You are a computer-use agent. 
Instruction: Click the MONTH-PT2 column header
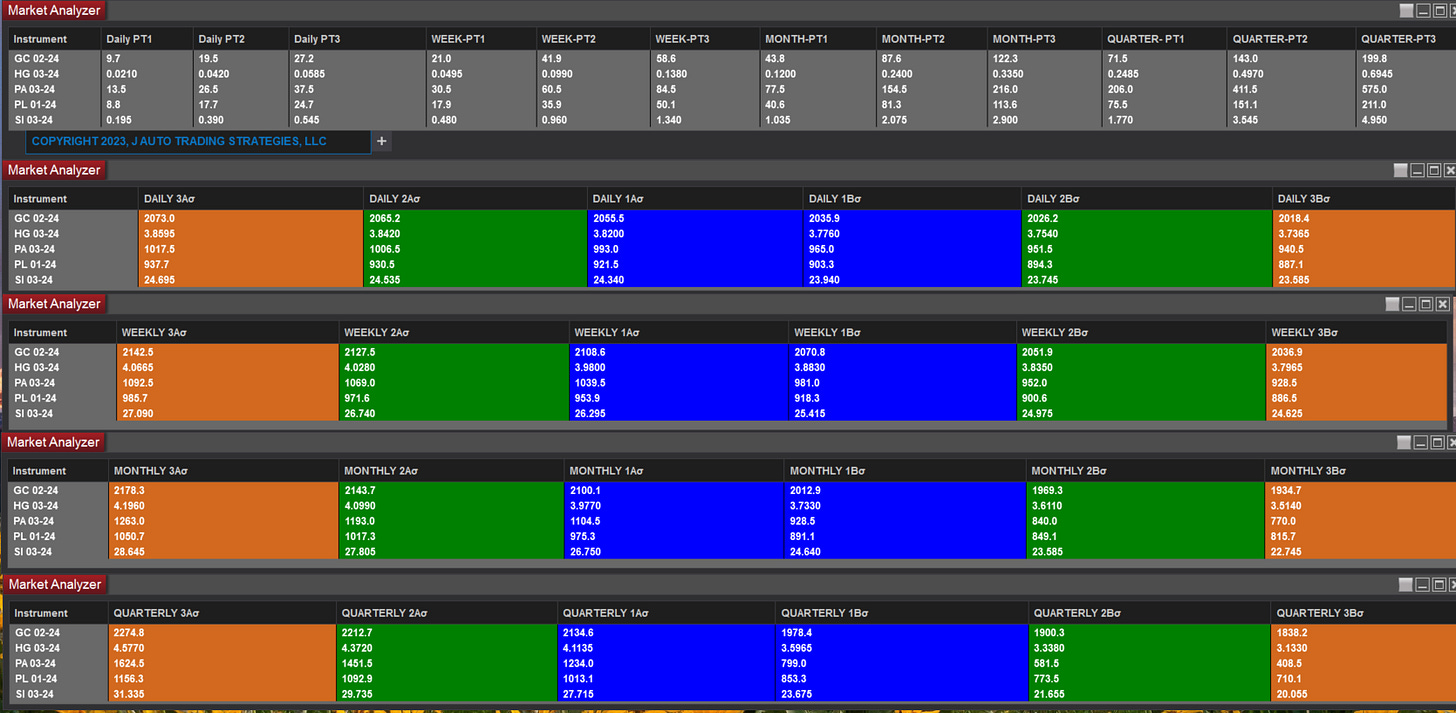[x=930, y=39]
